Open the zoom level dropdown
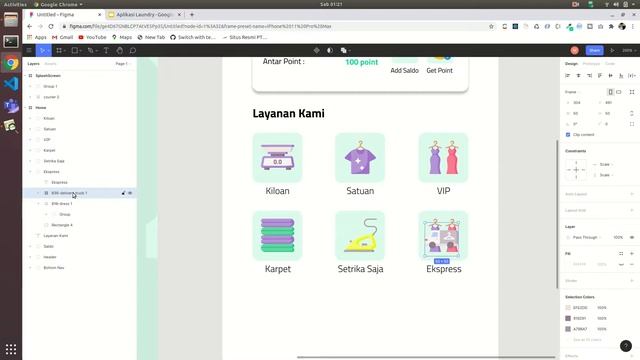640x360 pixels. (629, 51)
